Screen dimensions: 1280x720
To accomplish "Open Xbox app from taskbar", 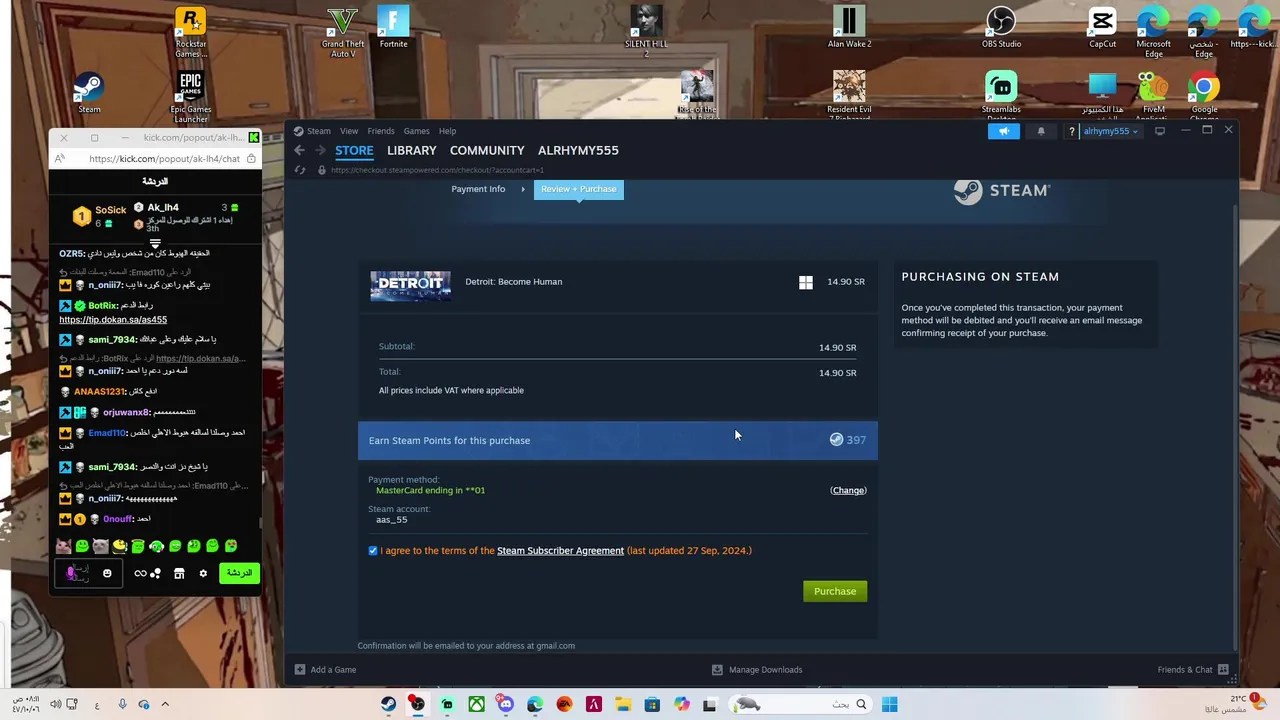I will pos(476,704).
